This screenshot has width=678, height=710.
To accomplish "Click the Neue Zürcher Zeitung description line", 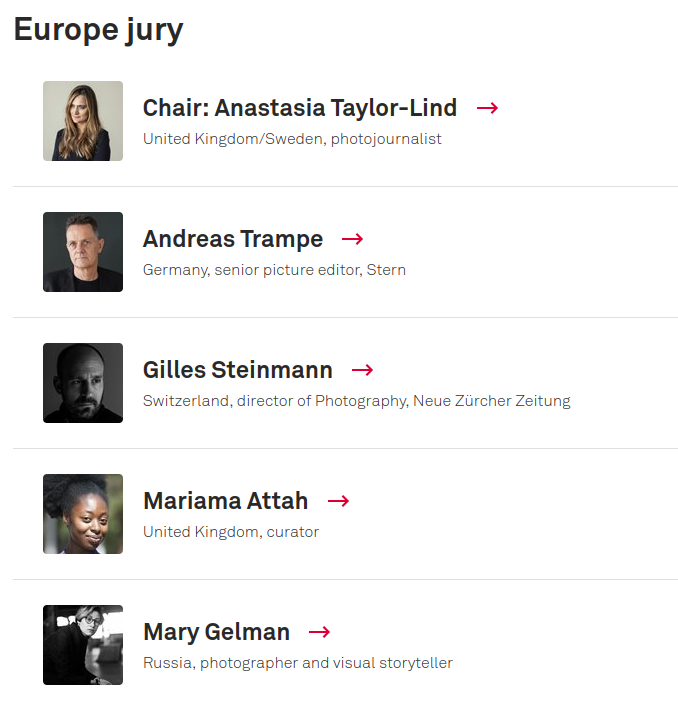I will 357,401.
